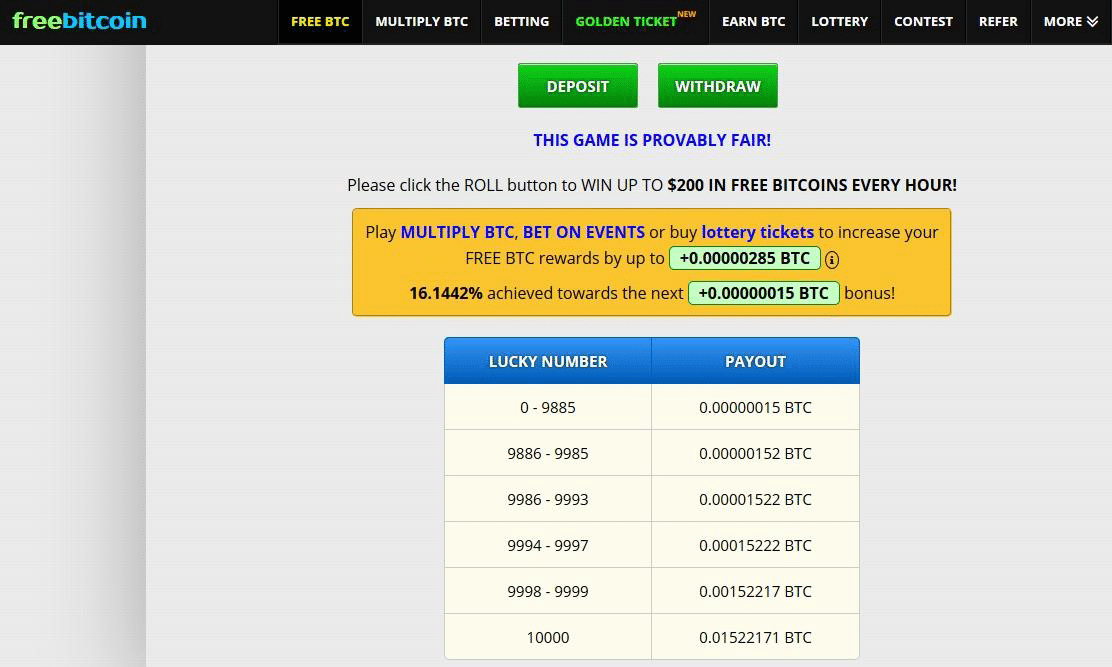Open the FREE BTC menu tab

(320, 22)
